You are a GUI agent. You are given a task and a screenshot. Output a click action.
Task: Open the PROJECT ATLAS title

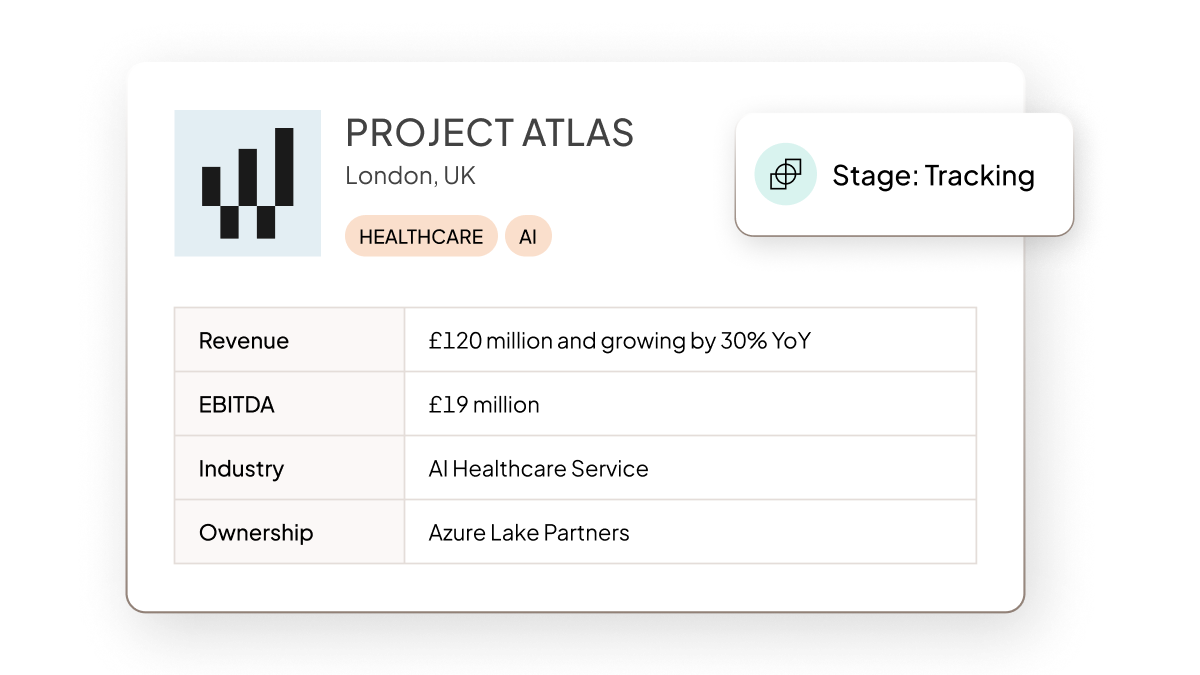489,133
